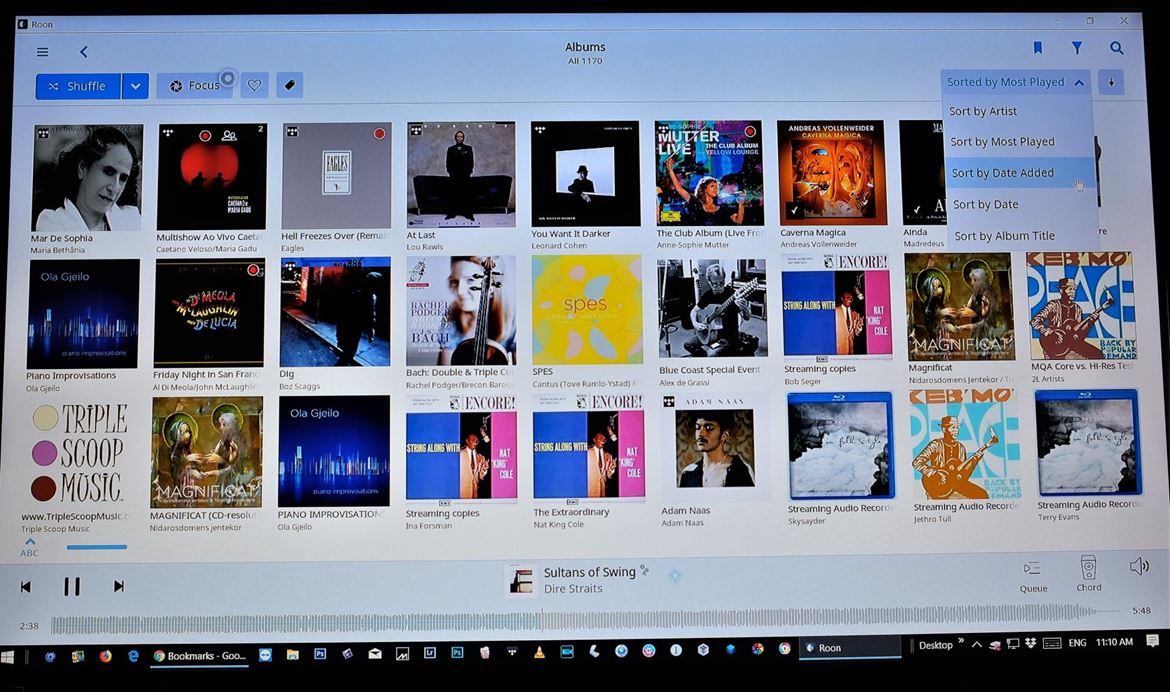Click the Ola Gjeilo artist under Piano Improvisations
Screen dimensions: 1170x692
point(43,388)
